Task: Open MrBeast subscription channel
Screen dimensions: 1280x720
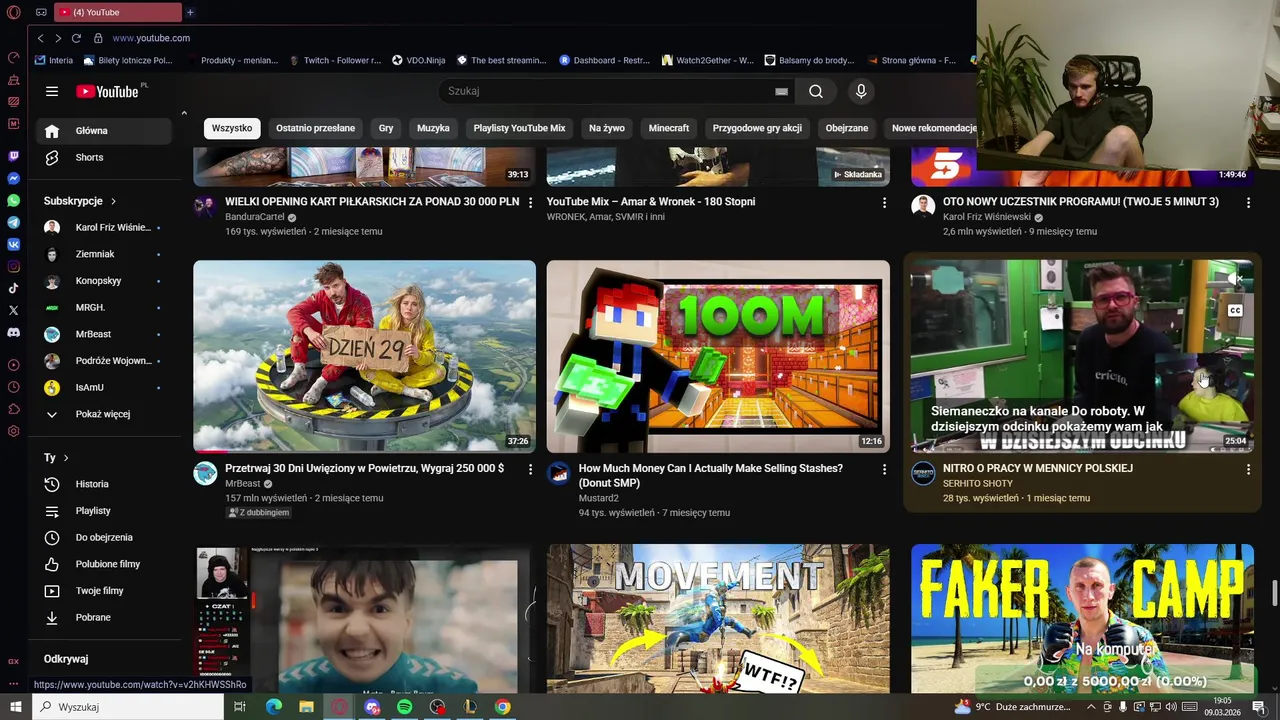Action: coord(103,334)
